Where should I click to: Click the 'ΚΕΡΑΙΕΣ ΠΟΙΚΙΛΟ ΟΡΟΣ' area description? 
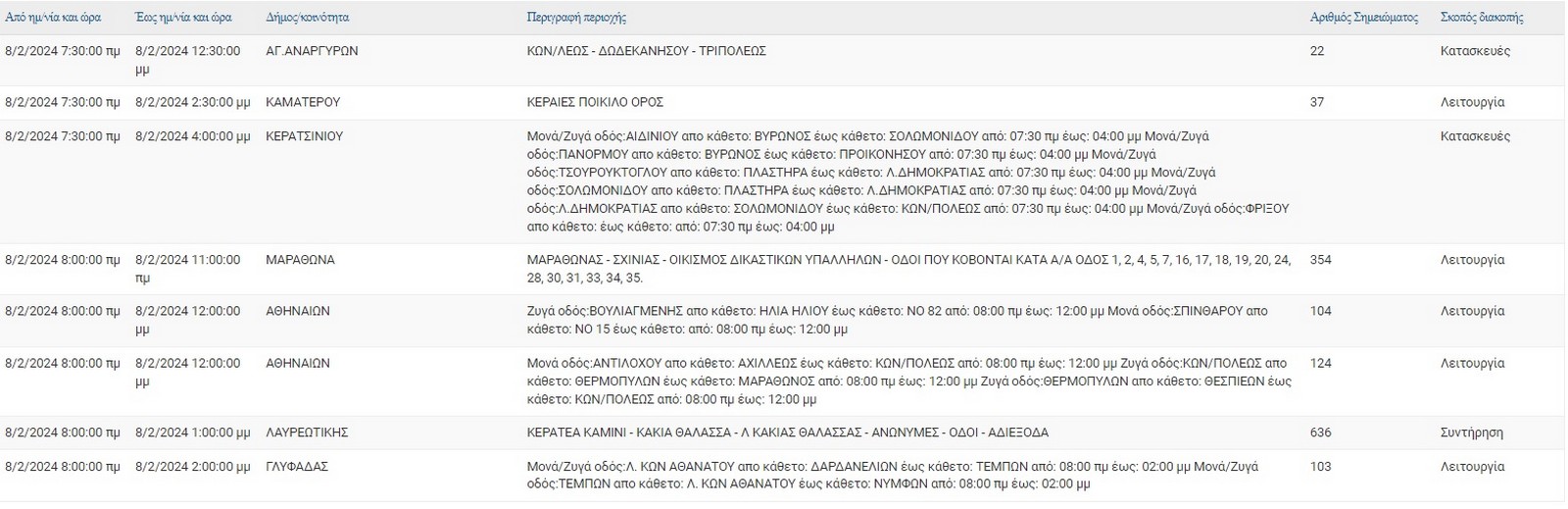pos(595,102)
